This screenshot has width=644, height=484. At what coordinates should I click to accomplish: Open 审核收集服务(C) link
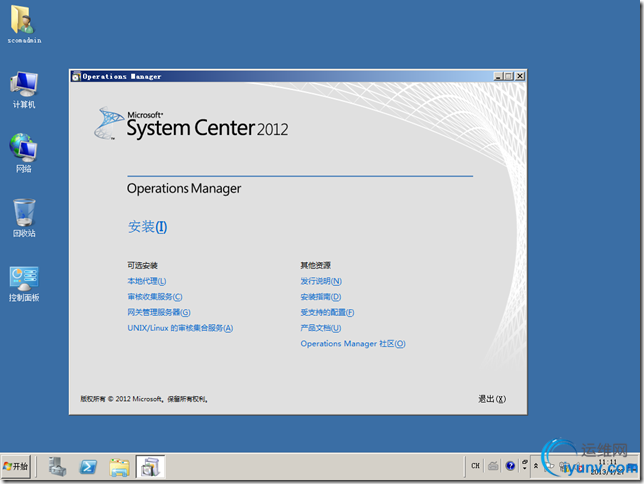[154, 297]
